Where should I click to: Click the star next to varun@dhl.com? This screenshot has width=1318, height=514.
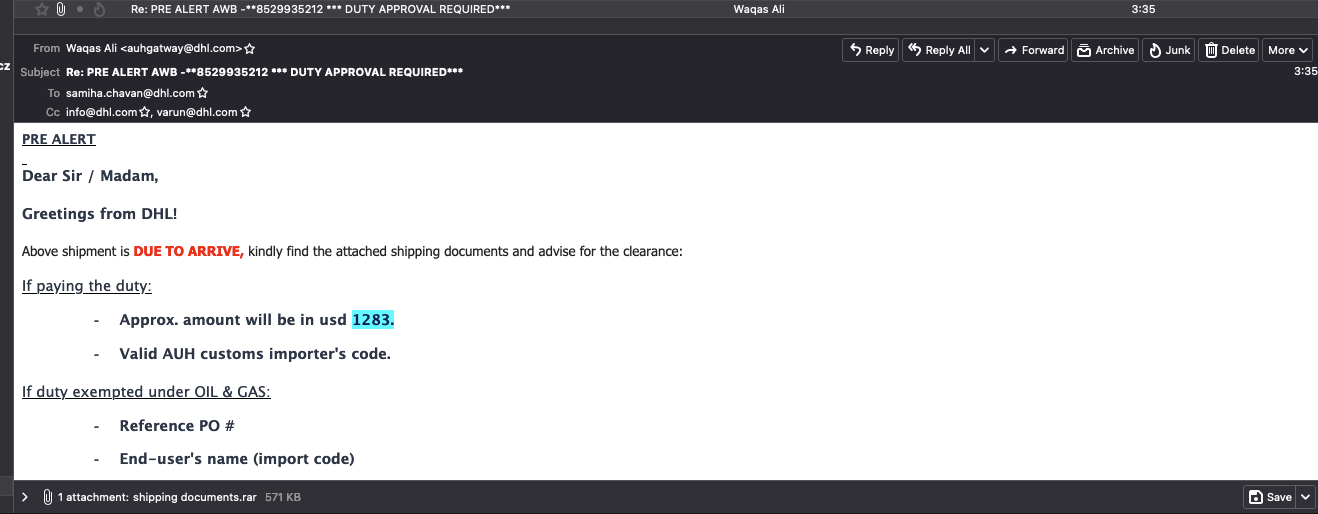[x=246, y=113]
